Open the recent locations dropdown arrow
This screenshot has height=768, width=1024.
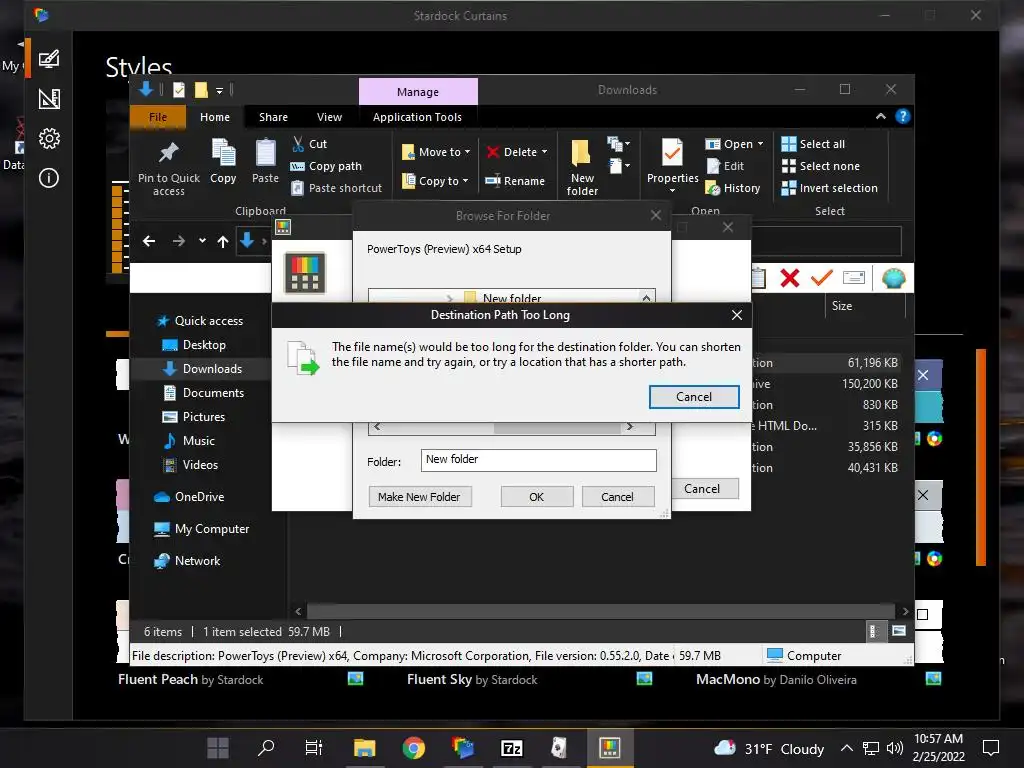[202, 241]
